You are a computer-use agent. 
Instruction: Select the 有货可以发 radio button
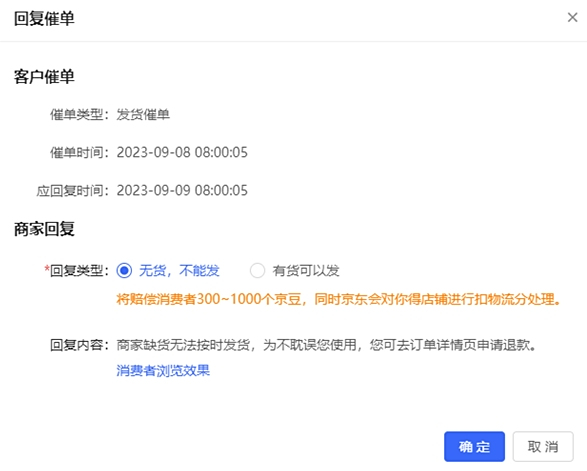(258, 270)
